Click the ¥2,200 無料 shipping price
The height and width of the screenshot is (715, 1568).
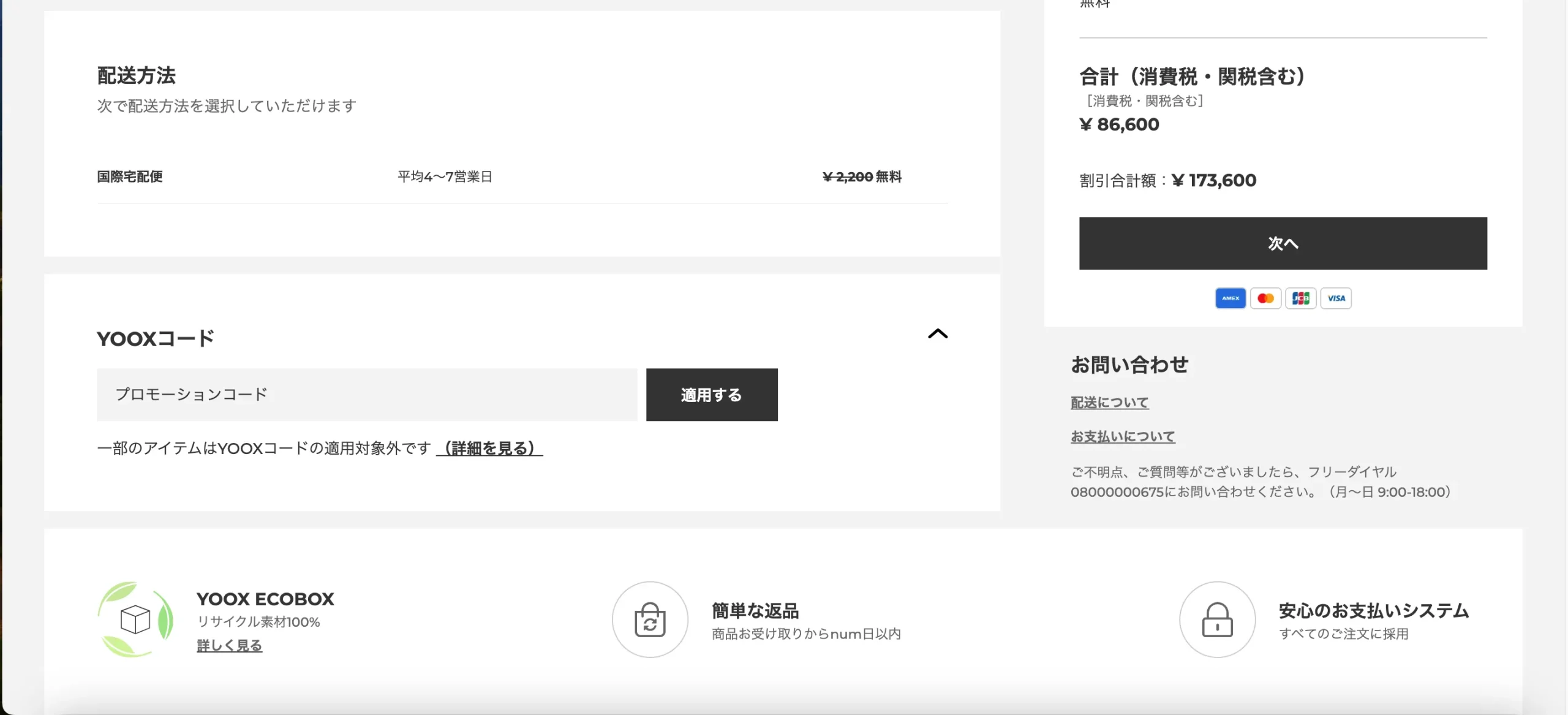[862, 176]
